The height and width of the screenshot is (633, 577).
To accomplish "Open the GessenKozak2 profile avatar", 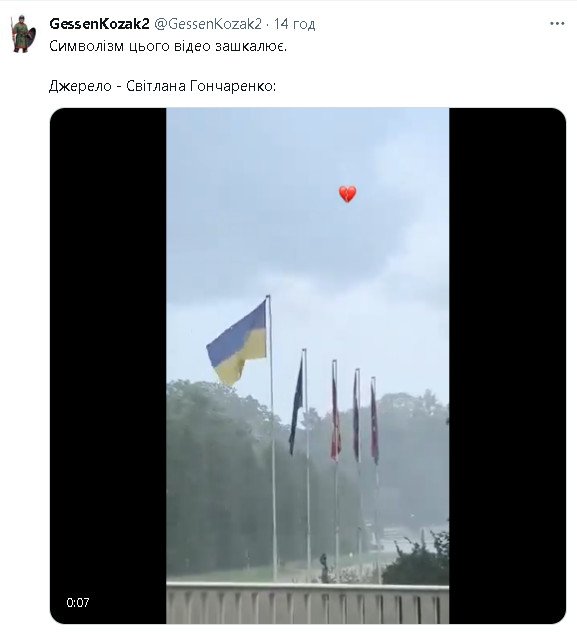I will click(23, 34).
